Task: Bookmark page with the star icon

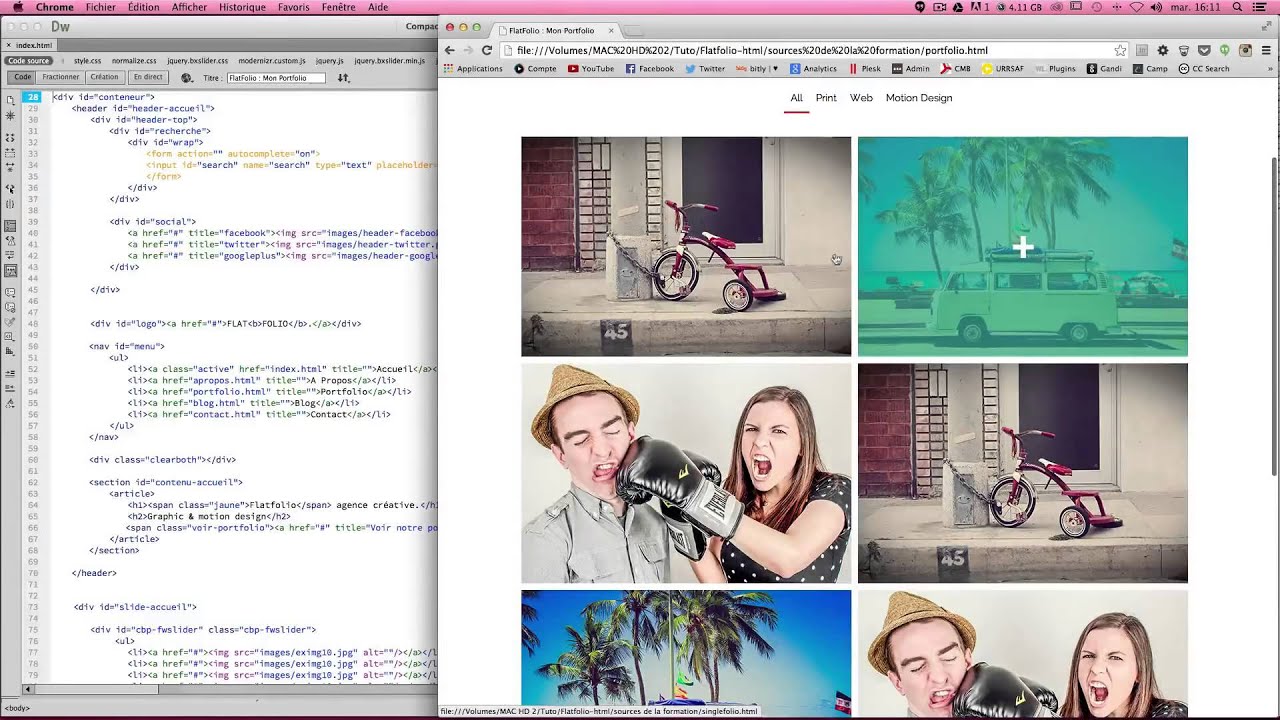Action: (x=1120, y=50)
